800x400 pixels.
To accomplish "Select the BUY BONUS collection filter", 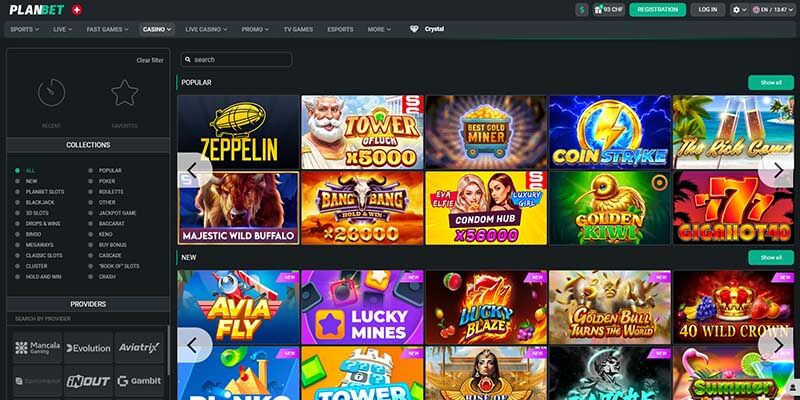I will [108, 245].
